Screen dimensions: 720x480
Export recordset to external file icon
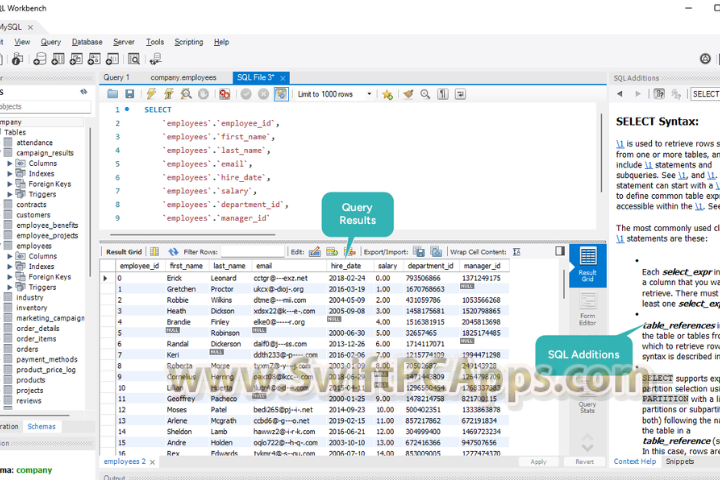click(419, 252)
